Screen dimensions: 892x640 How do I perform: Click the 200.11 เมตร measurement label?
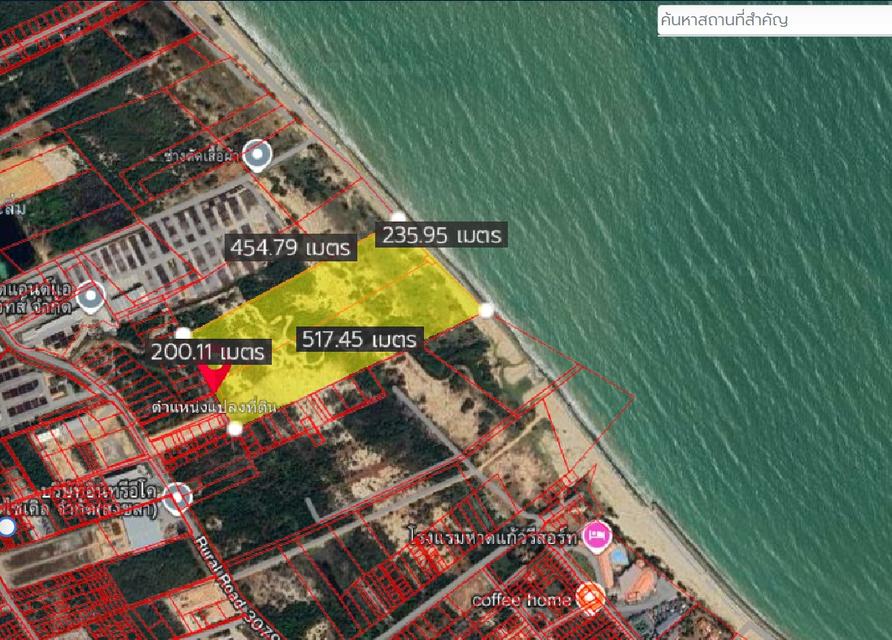[209, 352]
